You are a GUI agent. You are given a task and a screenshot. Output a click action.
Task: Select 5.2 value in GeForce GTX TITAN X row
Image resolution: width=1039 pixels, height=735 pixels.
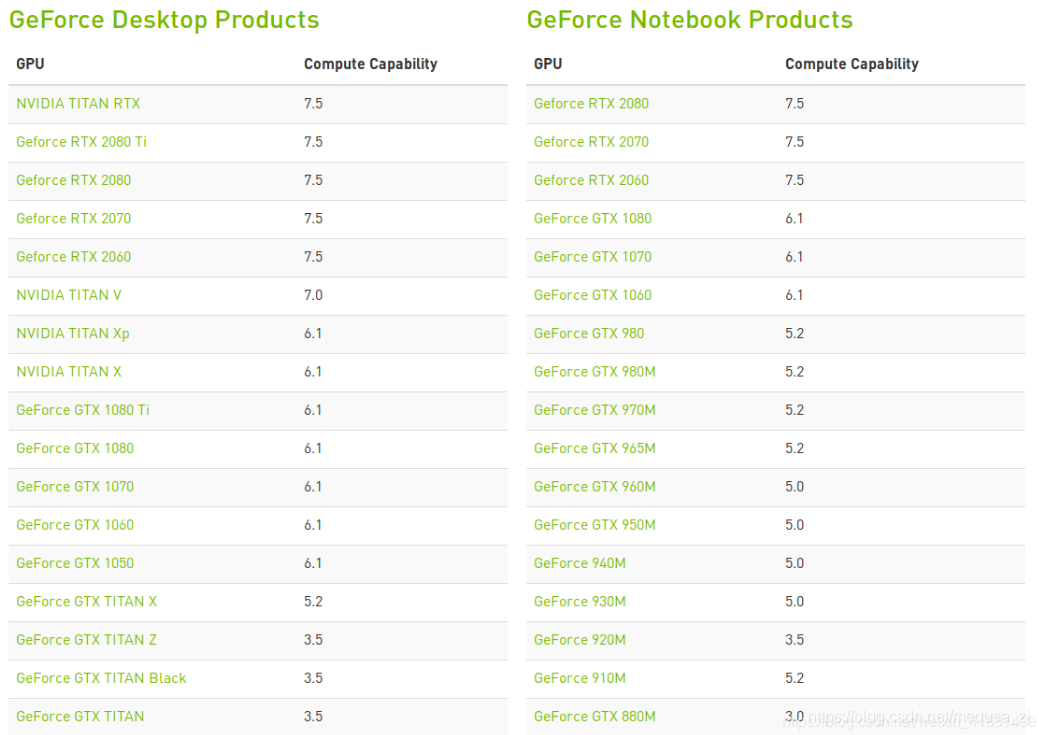point(313,602)
